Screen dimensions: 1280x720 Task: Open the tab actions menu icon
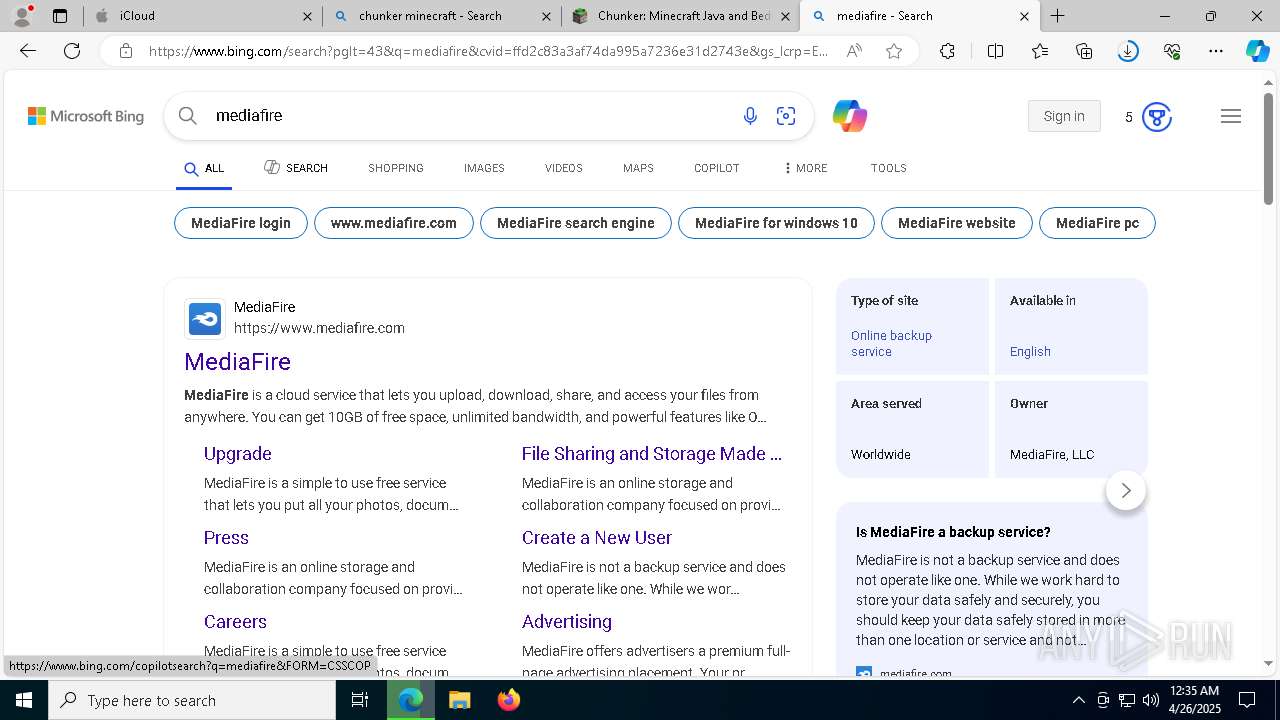[60, 16]
